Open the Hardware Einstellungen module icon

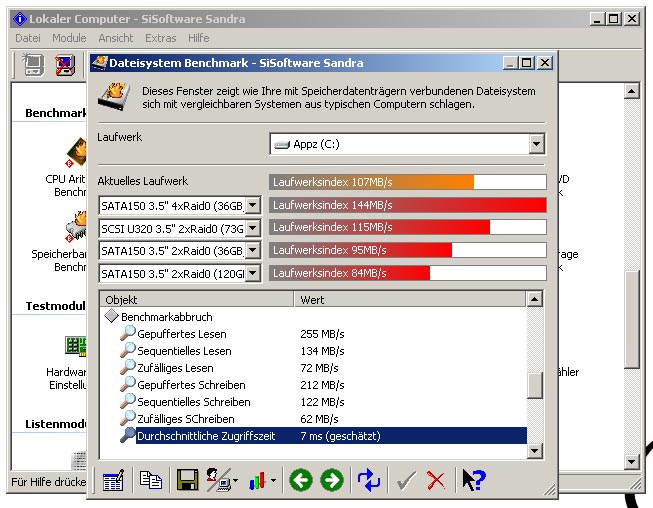(x=76, y=346)
